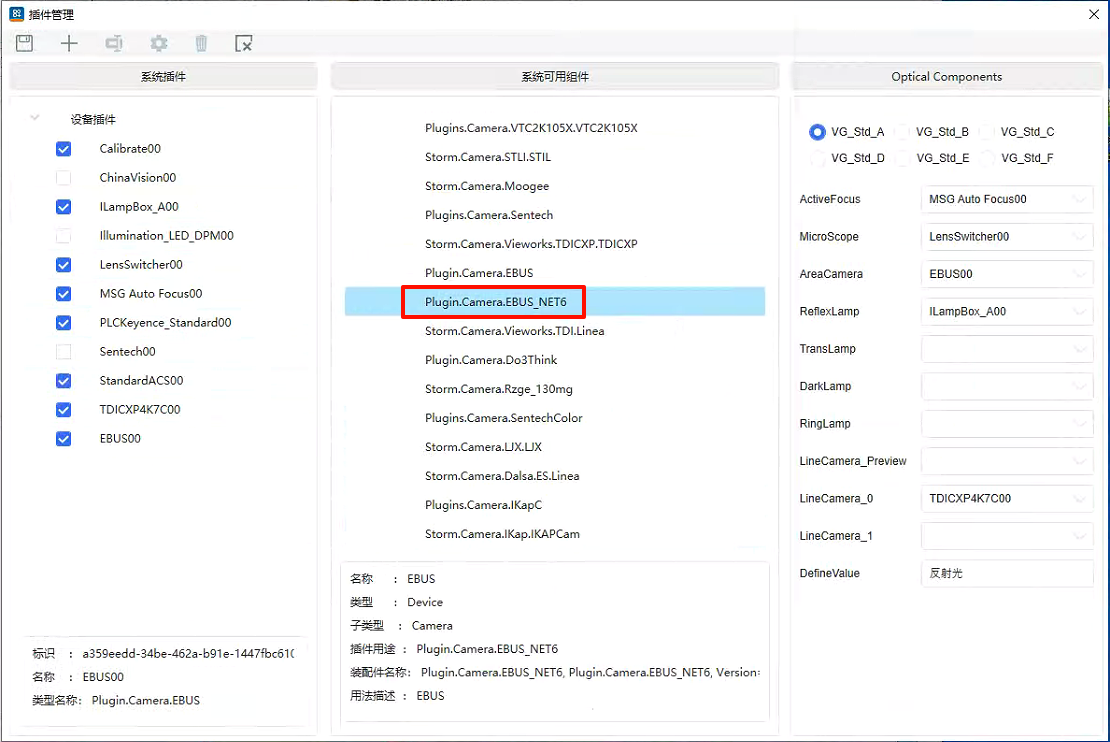Check the Sentech00 plugin checkbox
The width and height of the screenshot is (1110, 742).
click(64, 352)
